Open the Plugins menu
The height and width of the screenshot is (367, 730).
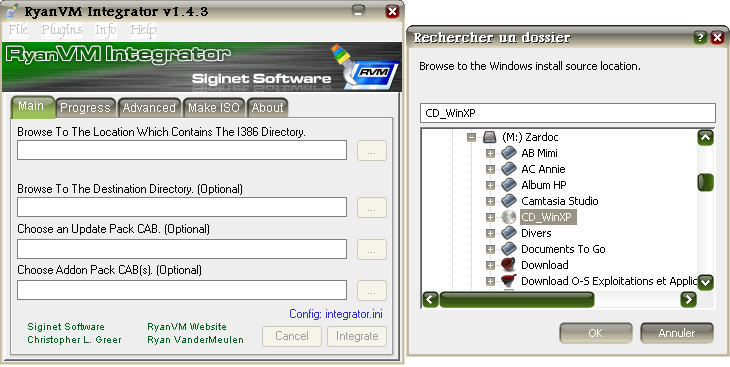[62, 30]
